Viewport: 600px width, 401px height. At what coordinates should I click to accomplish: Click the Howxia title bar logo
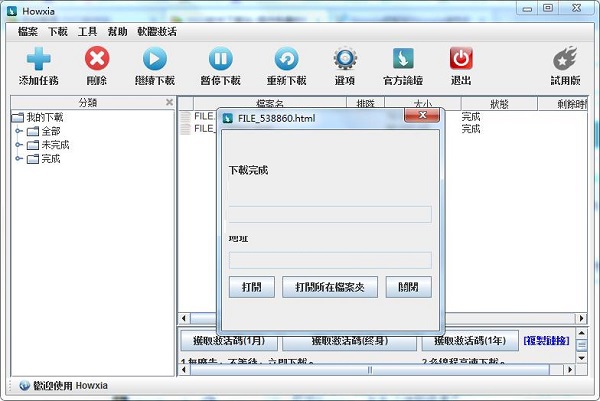pyautogui.click(x=12, y=11)
